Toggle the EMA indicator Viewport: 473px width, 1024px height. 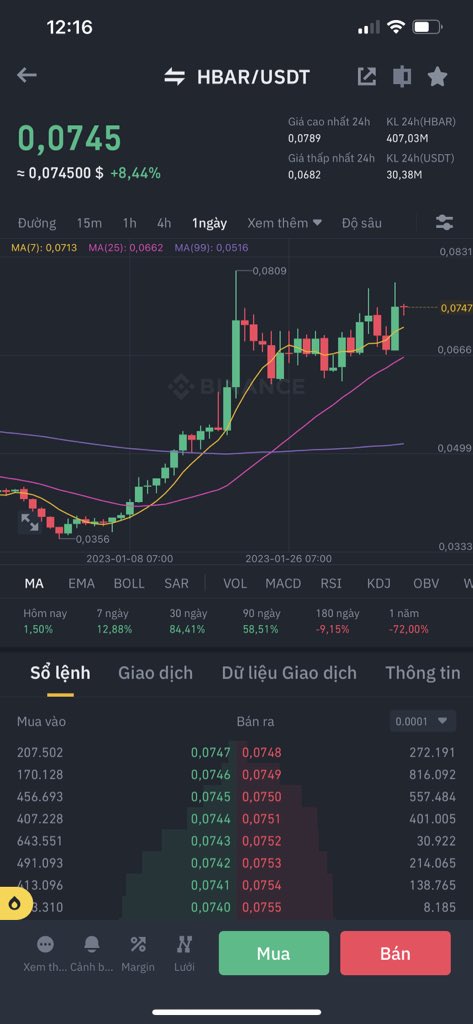82,583
